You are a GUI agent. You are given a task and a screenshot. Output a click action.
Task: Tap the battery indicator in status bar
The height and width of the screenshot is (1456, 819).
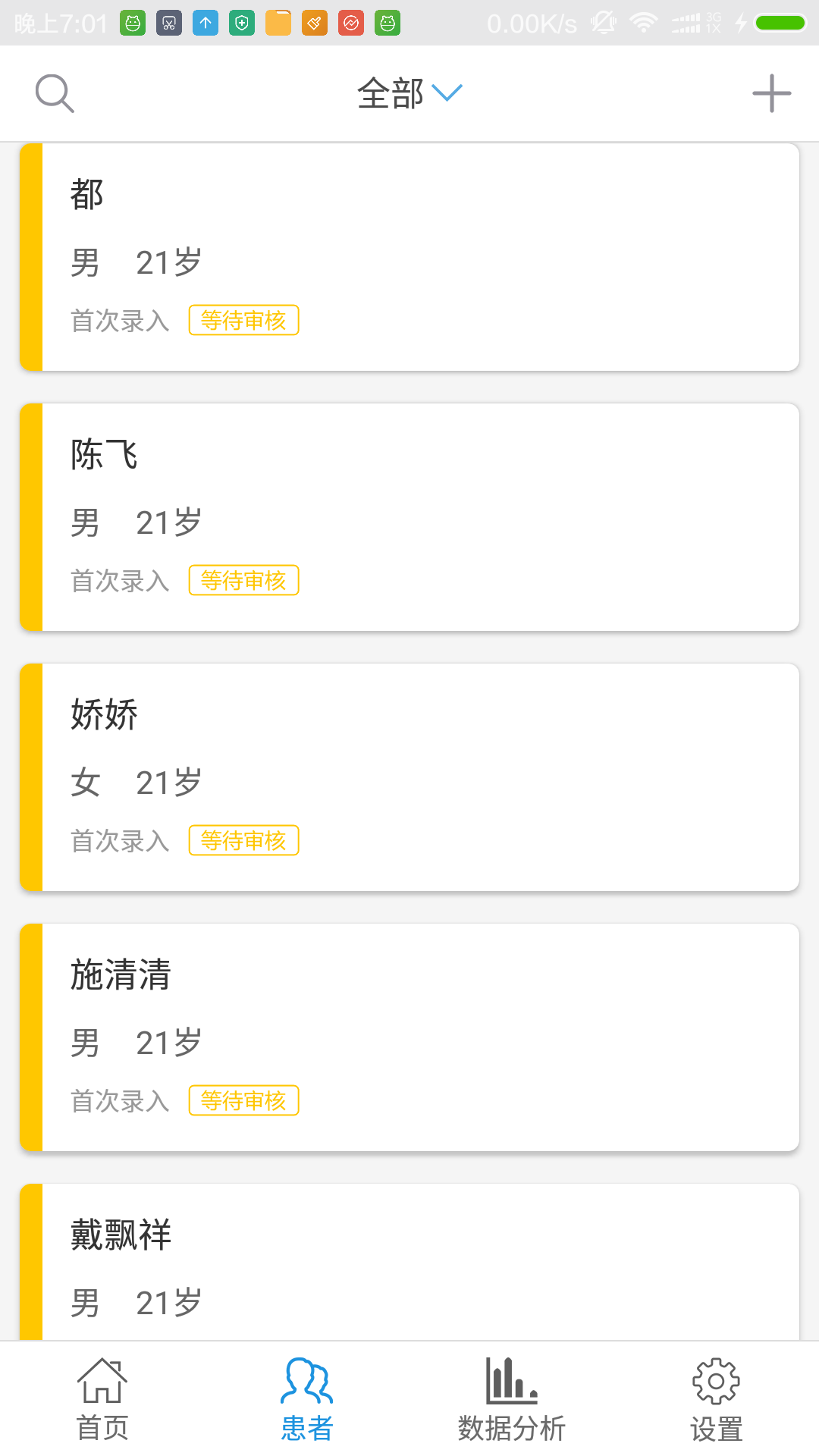pyautogui.click(x=780, y=24)
